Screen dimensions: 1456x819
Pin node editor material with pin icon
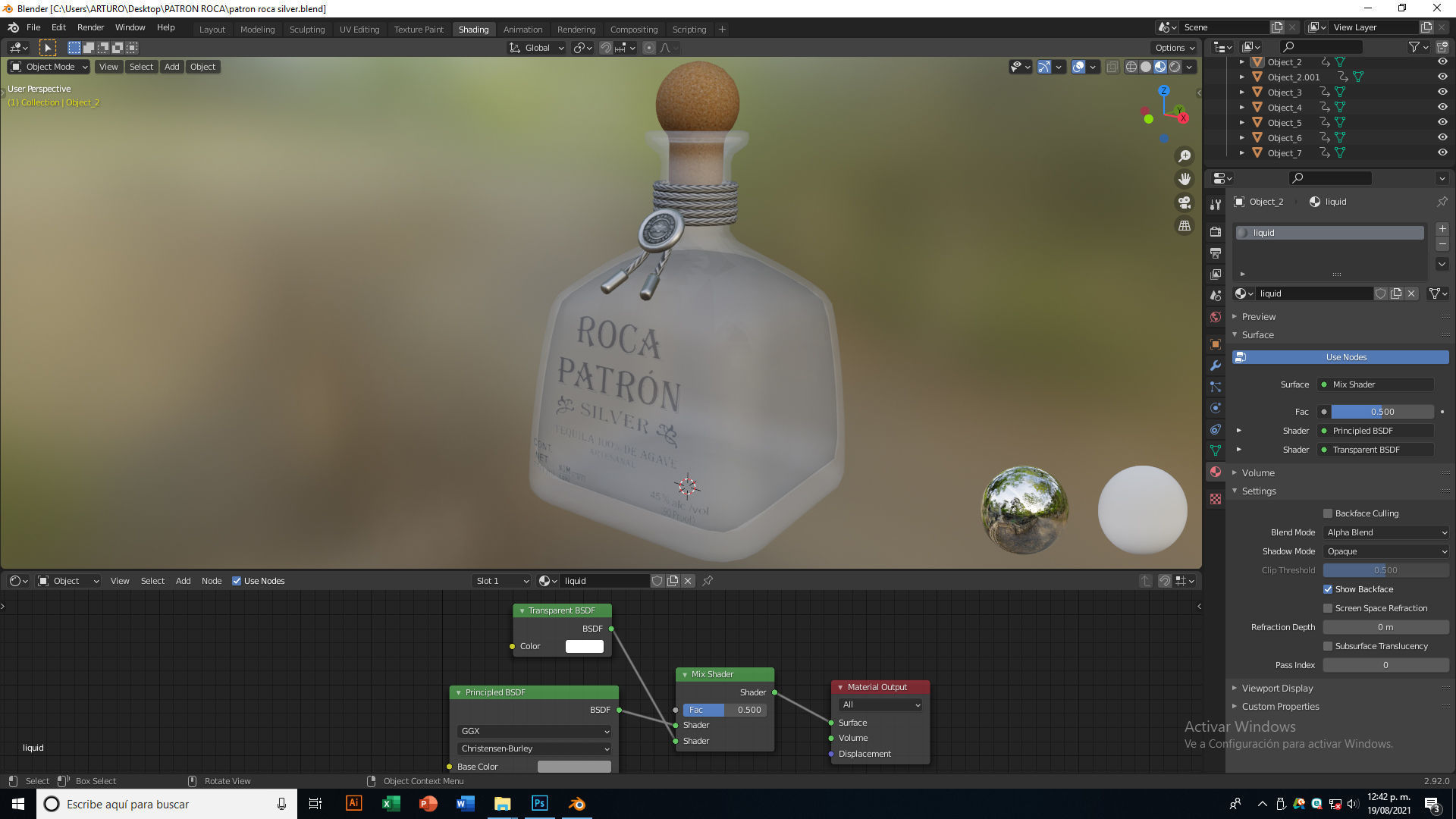click(x=708, y=581)
